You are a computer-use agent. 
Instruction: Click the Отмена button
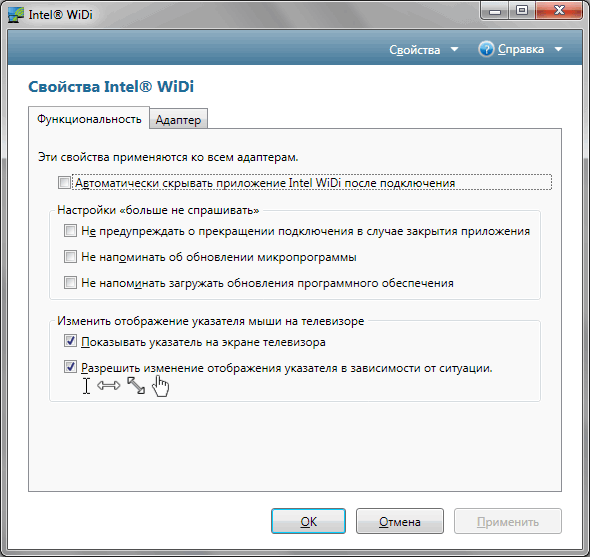pos(400,521)
